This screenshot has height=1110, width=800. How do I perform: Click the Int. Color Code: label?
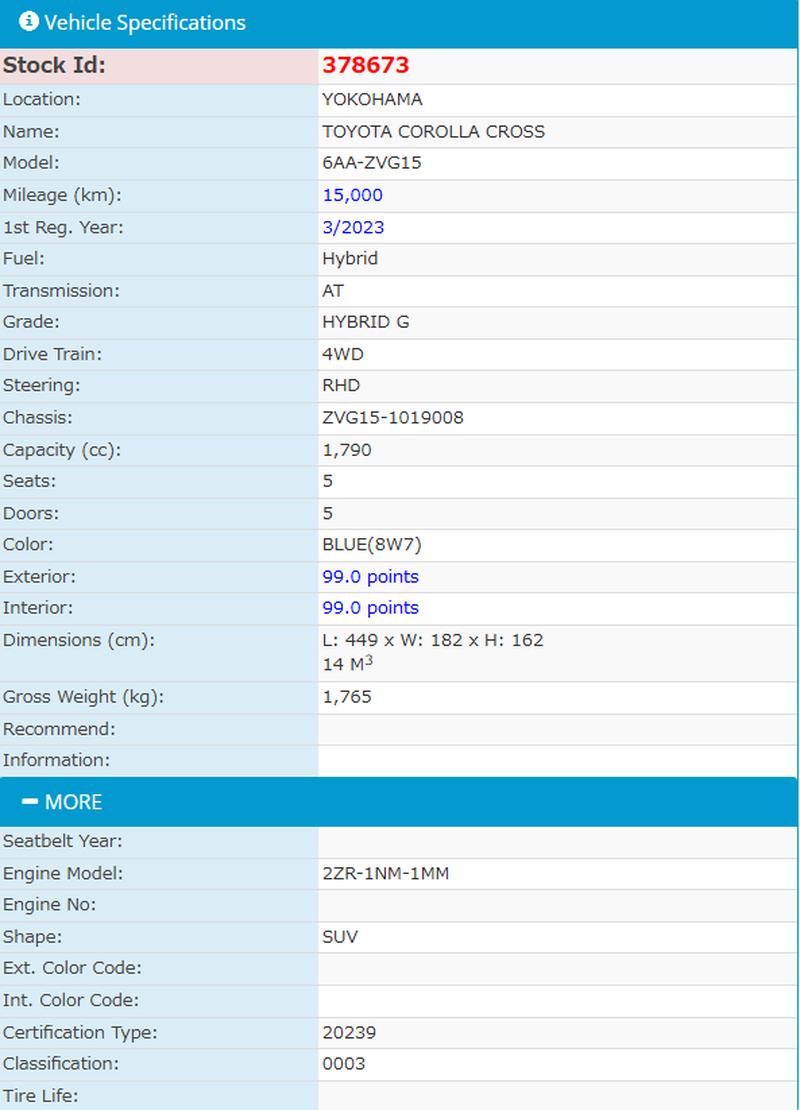71,1000
